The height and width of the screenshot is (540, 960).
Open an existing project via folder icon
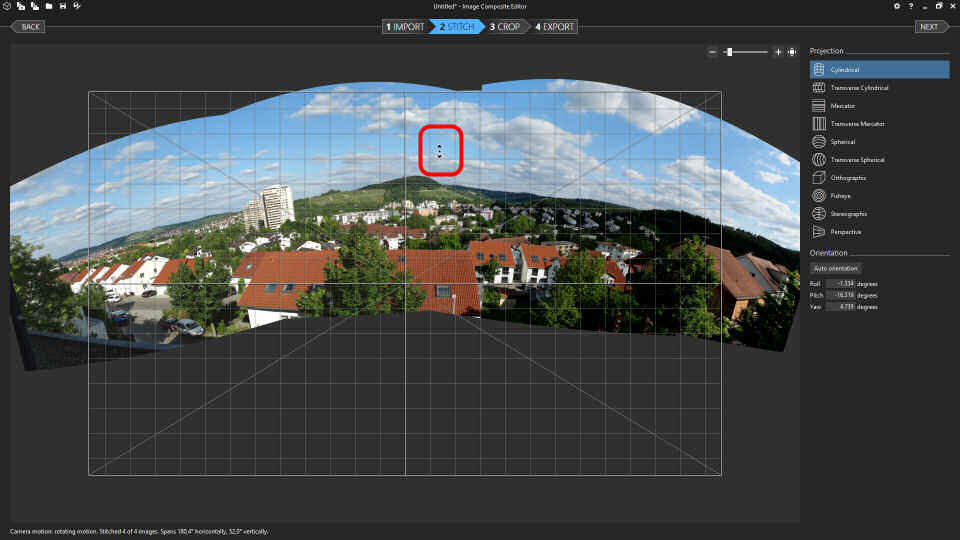[x=48, y=6]
